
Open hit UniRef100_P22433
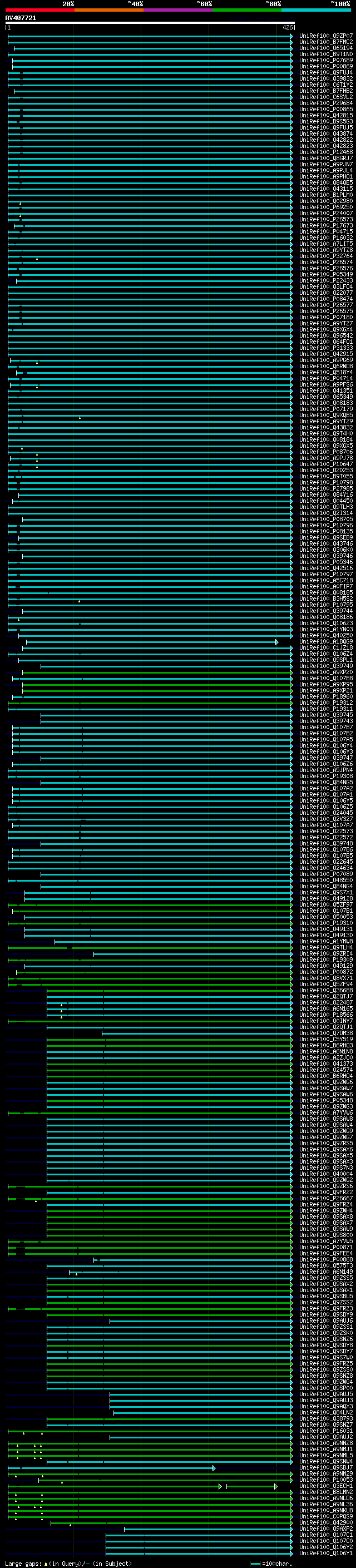tap(326, 280)
